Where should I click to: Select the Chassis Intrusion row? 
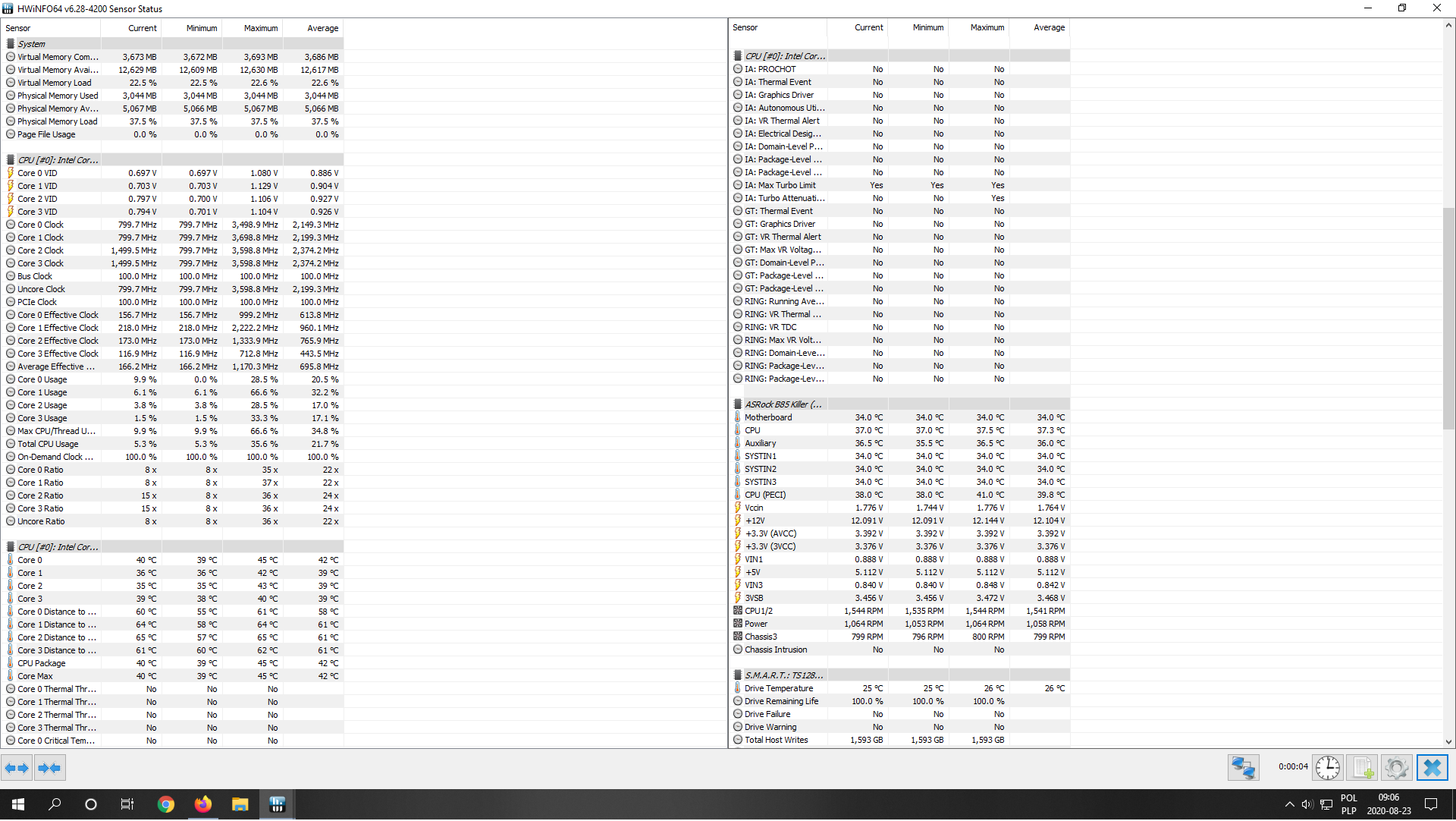point(900,650)
